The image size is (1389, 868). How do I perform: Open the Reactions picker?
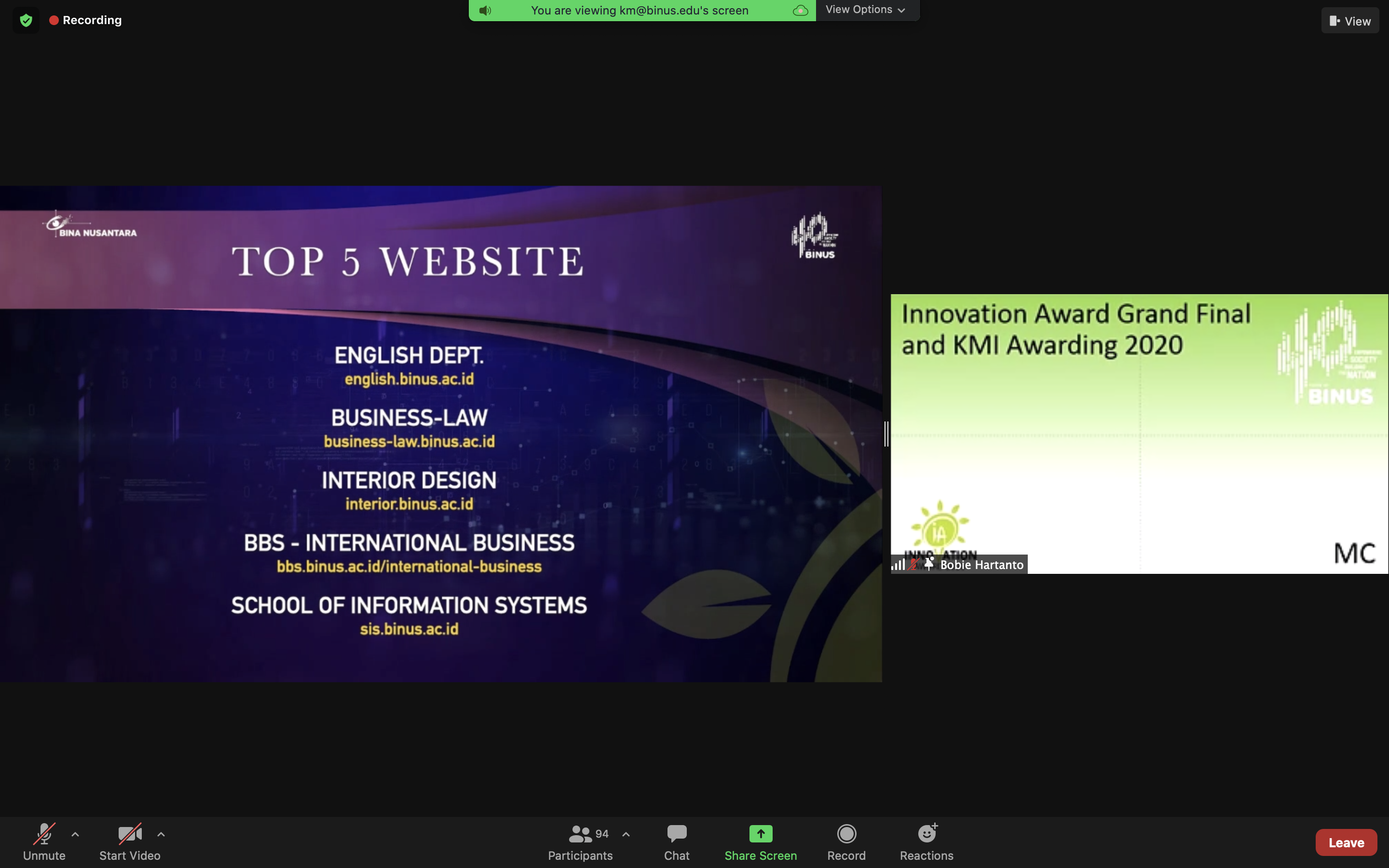tap(926, 841)
